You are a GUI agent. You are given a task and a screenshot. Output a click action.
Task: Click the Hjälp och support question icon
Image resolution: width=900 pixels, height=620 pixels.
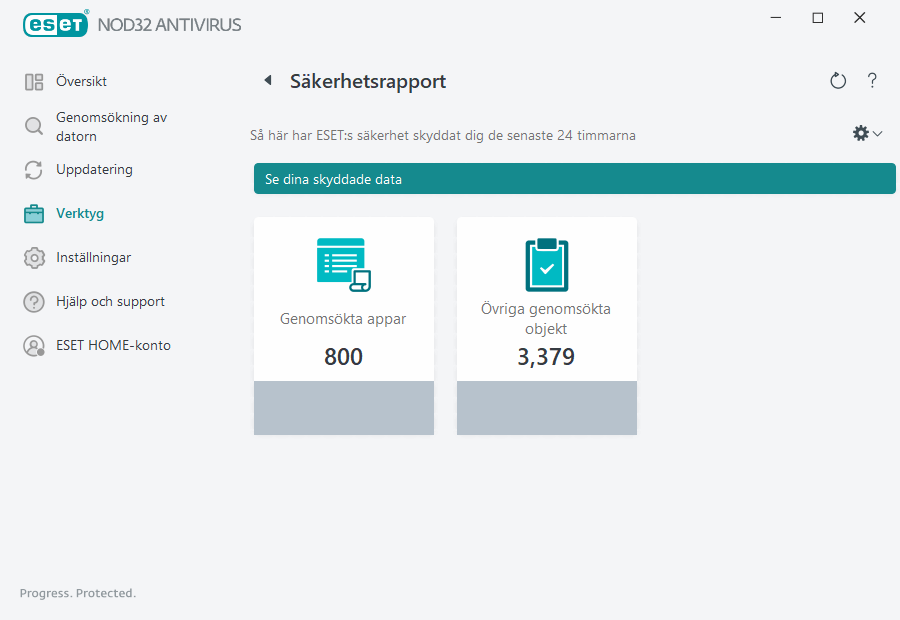[34, 301]
